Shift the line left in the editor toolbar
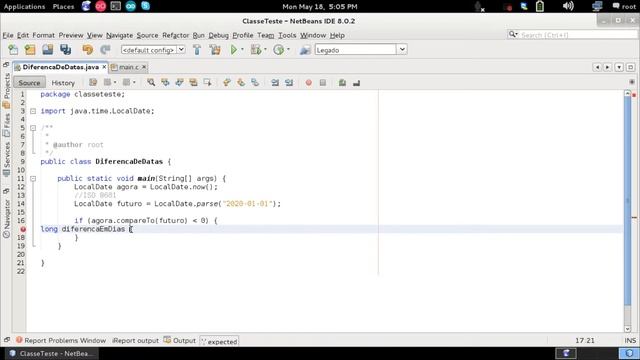Screen dimensions: 640x360 (275, 82)
